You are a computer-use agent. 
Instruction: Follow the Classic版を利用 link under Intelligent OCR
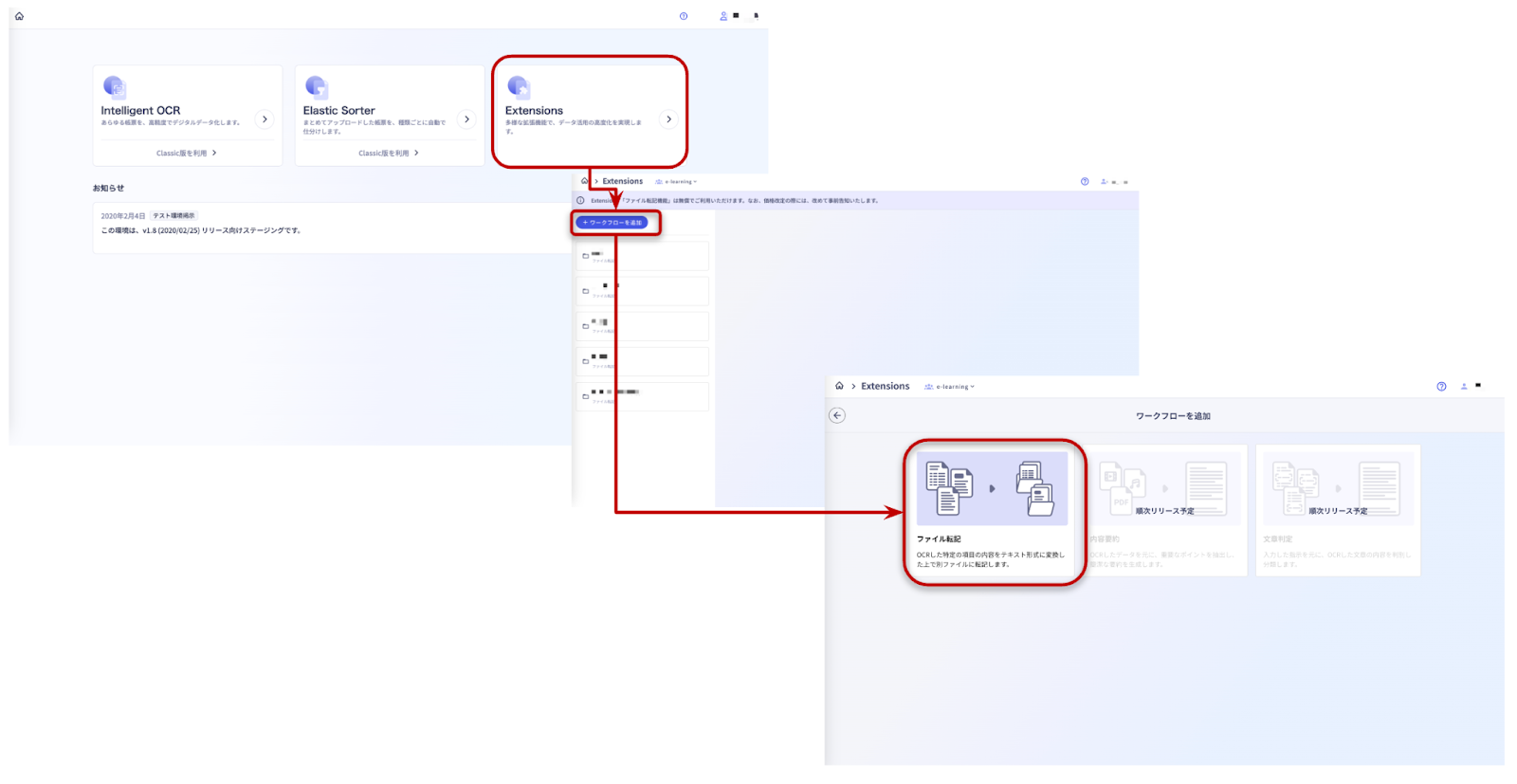pyautogui.click(x=187, y=153)
